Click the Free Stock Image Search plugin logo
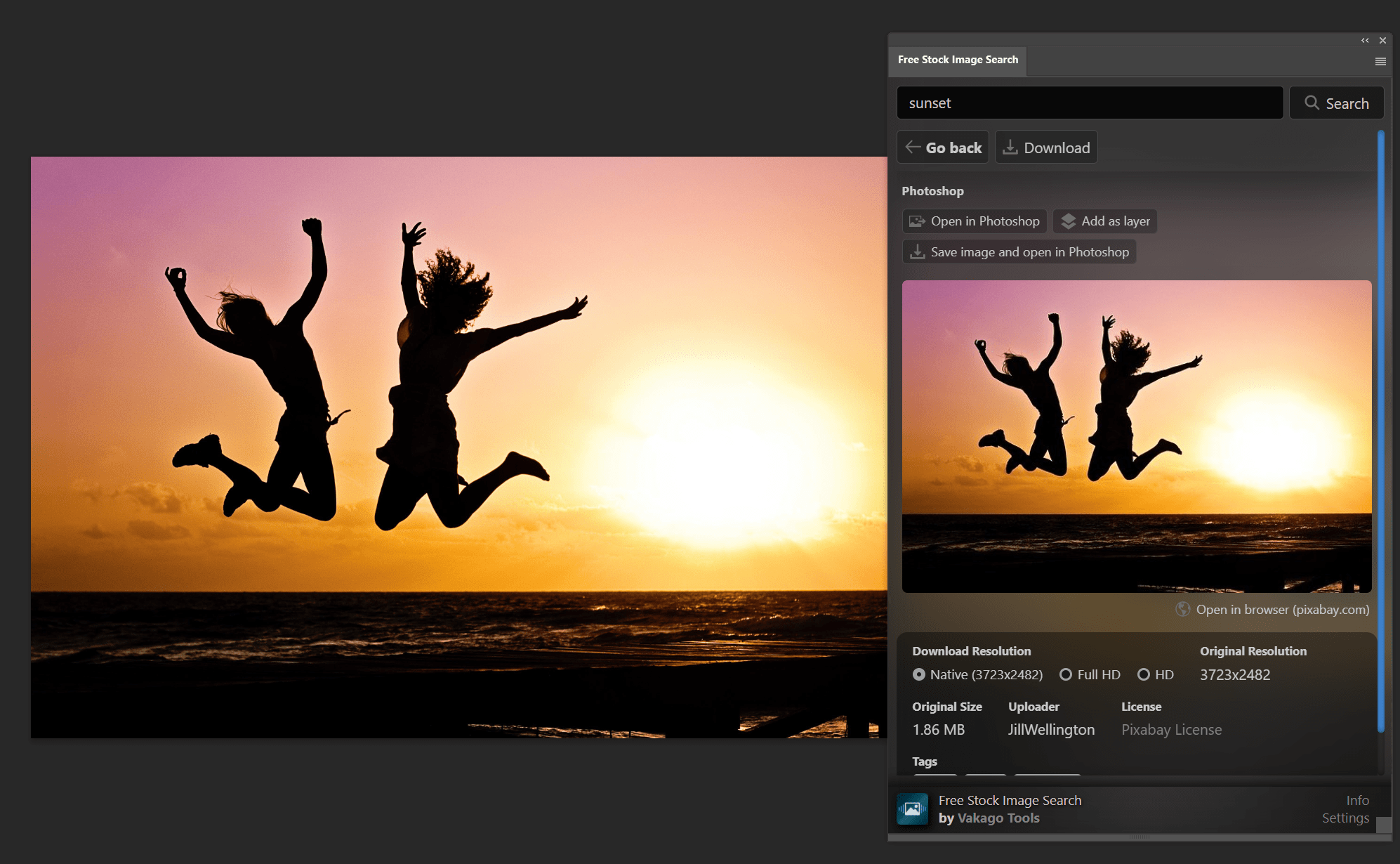Image resolution: width=1400 pixels, height=864 pixels. [x=911, y=809]
